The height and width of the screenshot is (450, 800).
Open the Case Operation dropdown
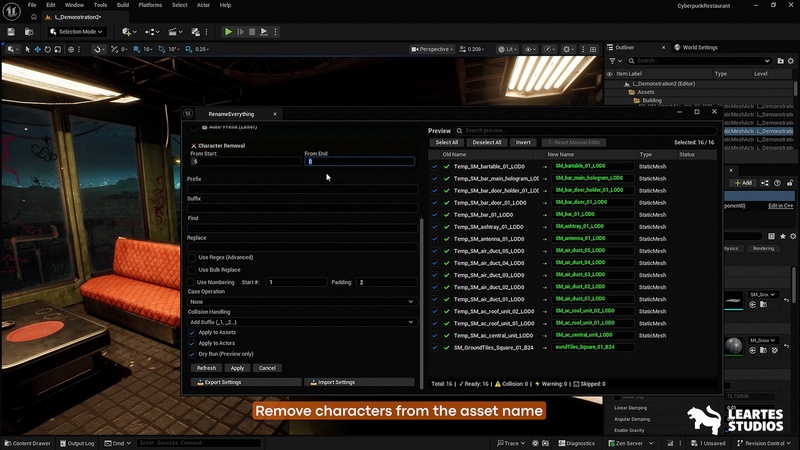(x=300, y=301)
